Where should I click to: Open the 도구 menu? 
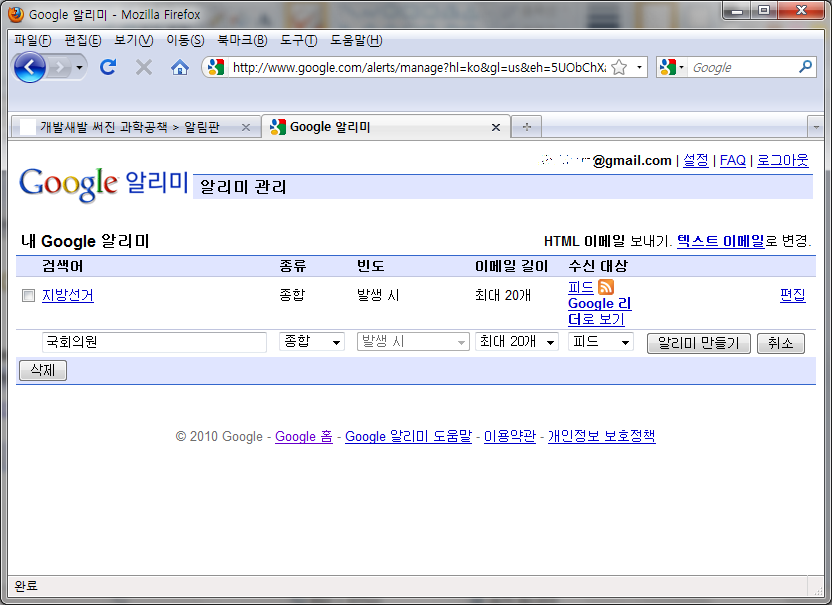(298, 40)
